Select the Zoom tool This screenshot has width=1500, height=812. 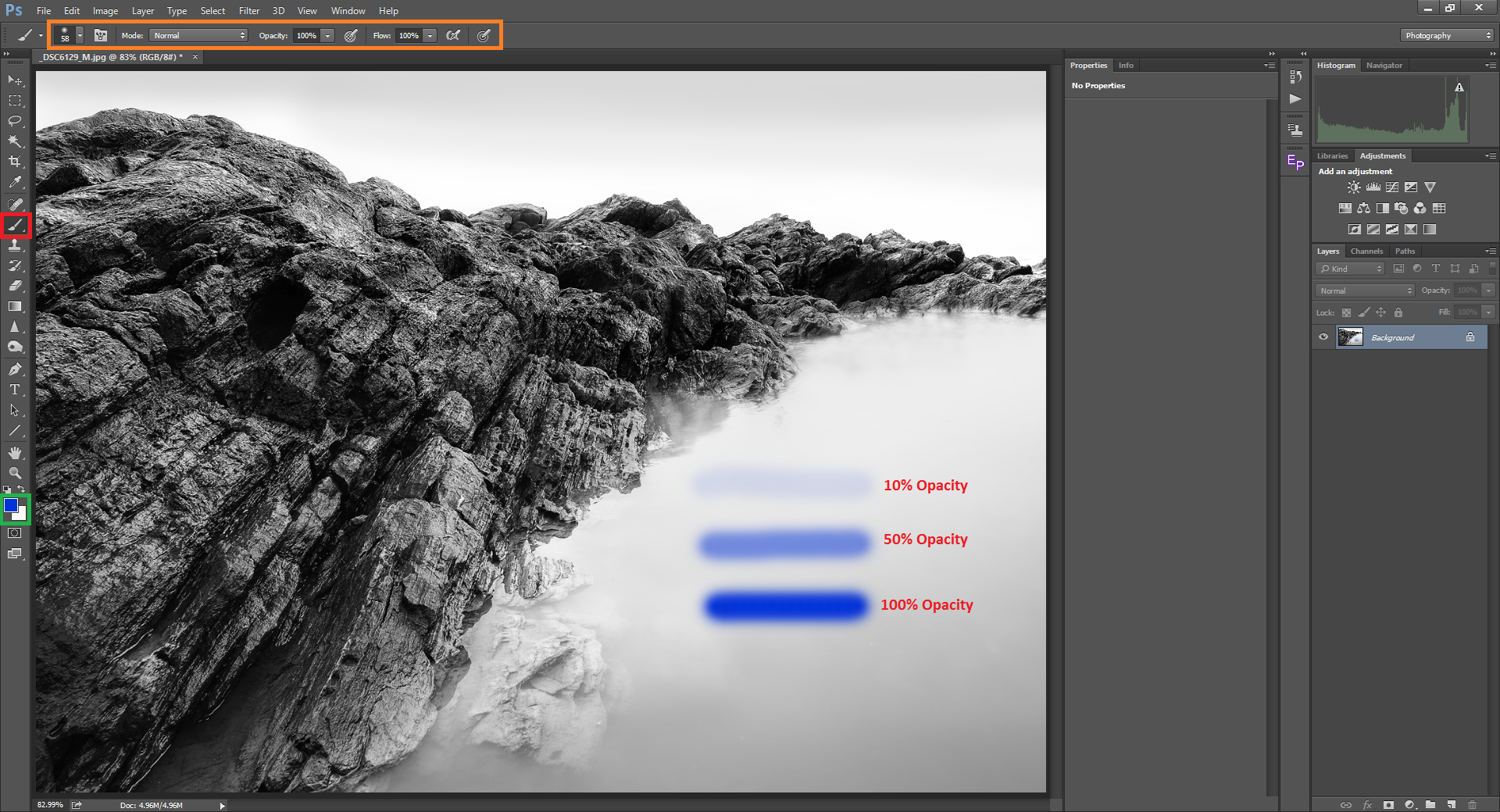click(x=15, y=473)
